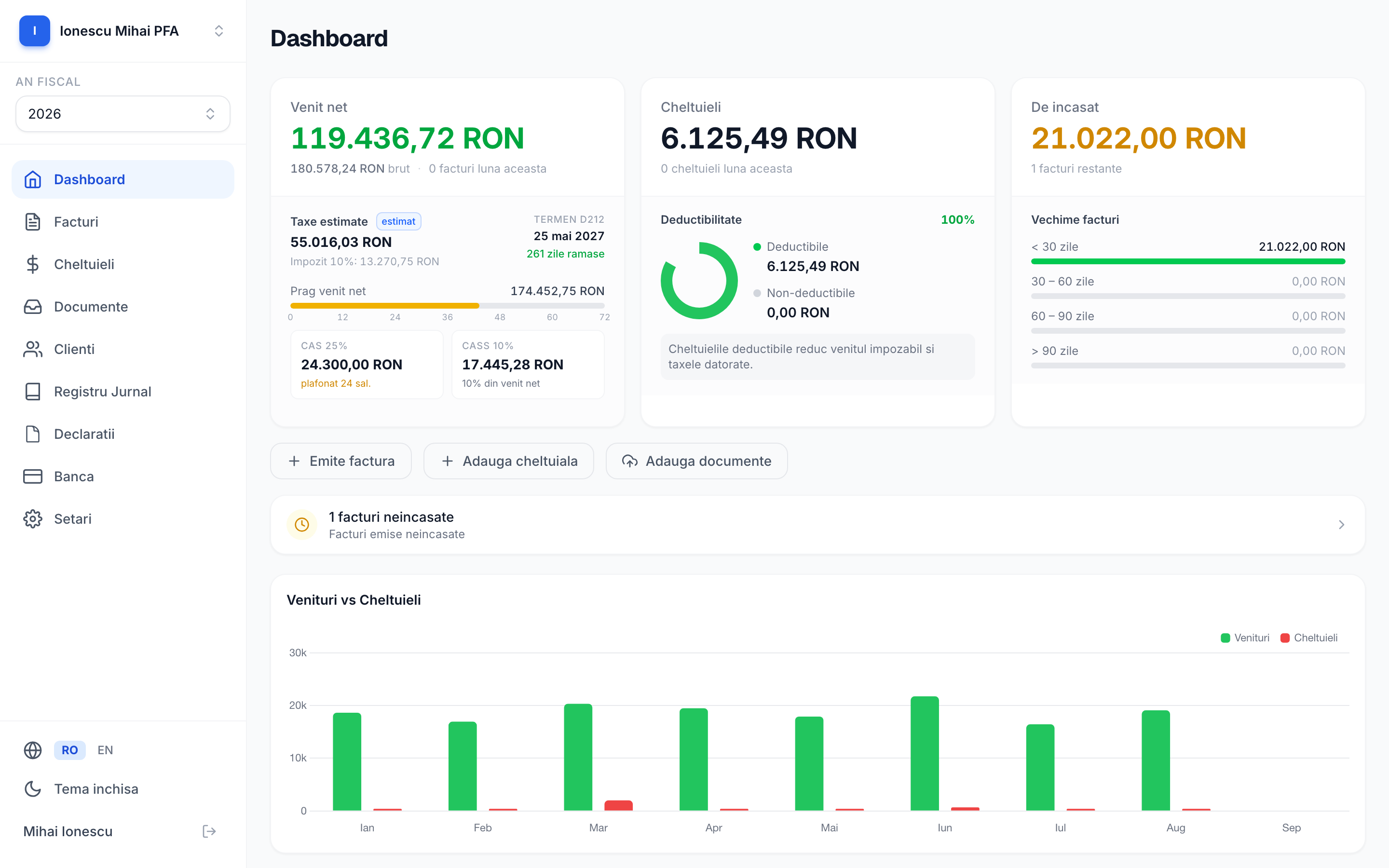Click Mihai Ionescu user name
1389x868 pixels.
(x=68, y=832)
